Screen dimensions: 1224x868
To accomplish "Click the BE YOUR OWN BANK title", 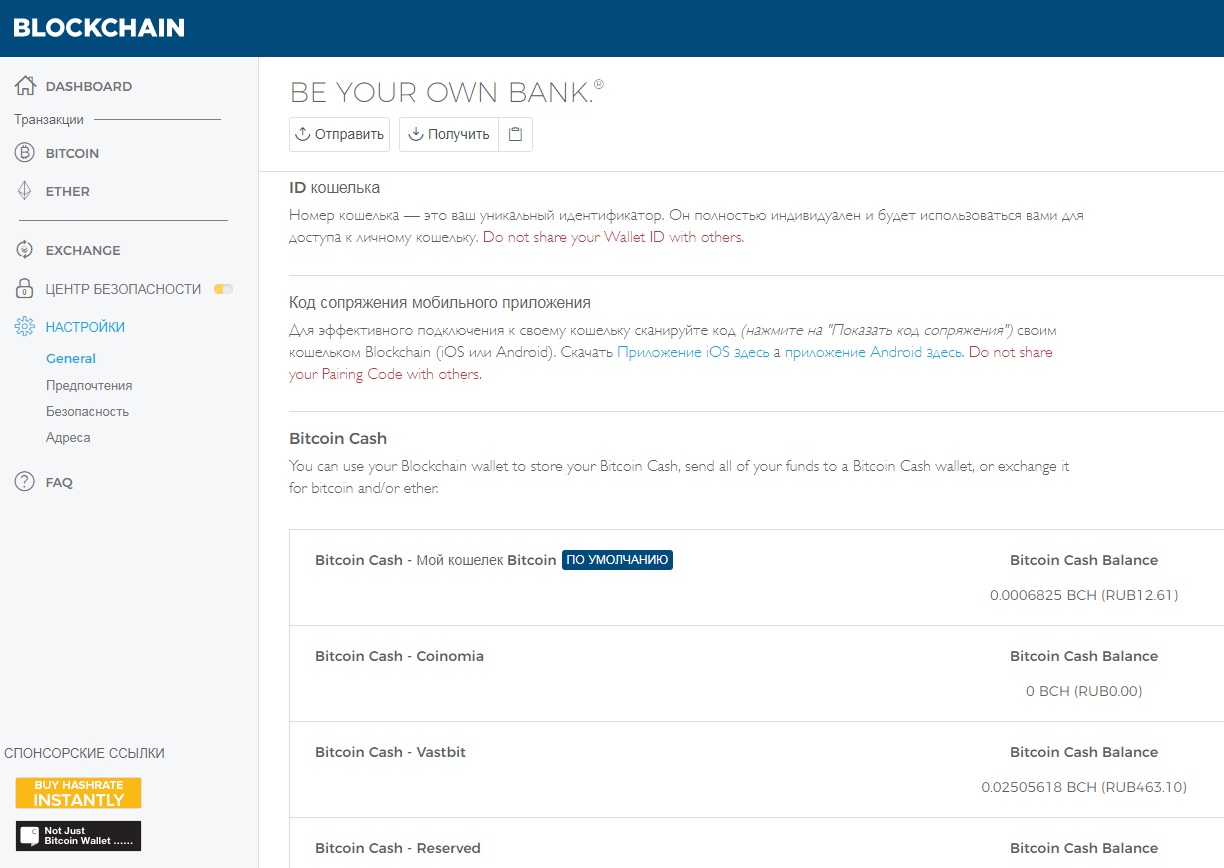I will tap(447, 92).
